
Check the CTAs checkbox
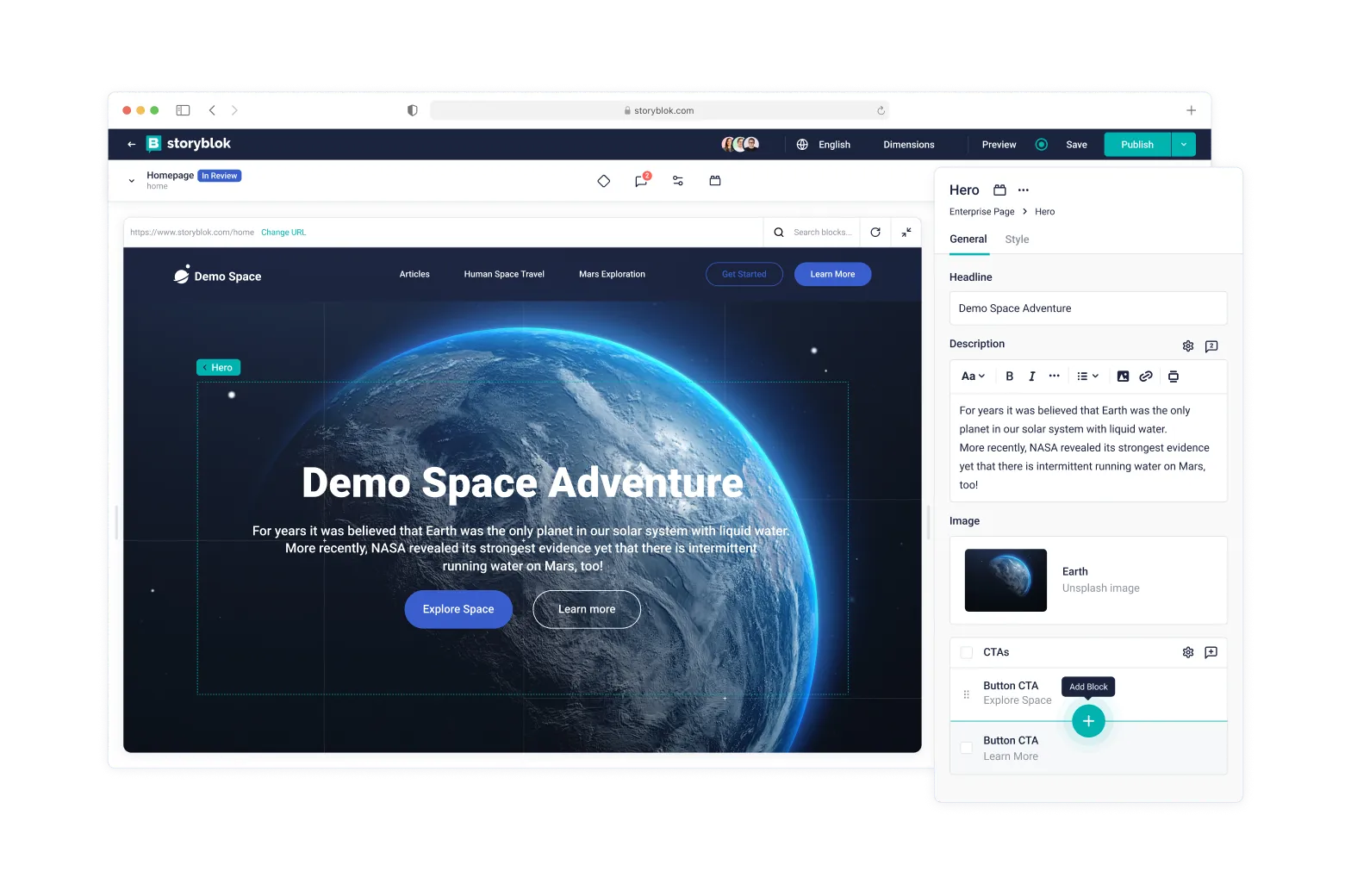coord(967,653)
